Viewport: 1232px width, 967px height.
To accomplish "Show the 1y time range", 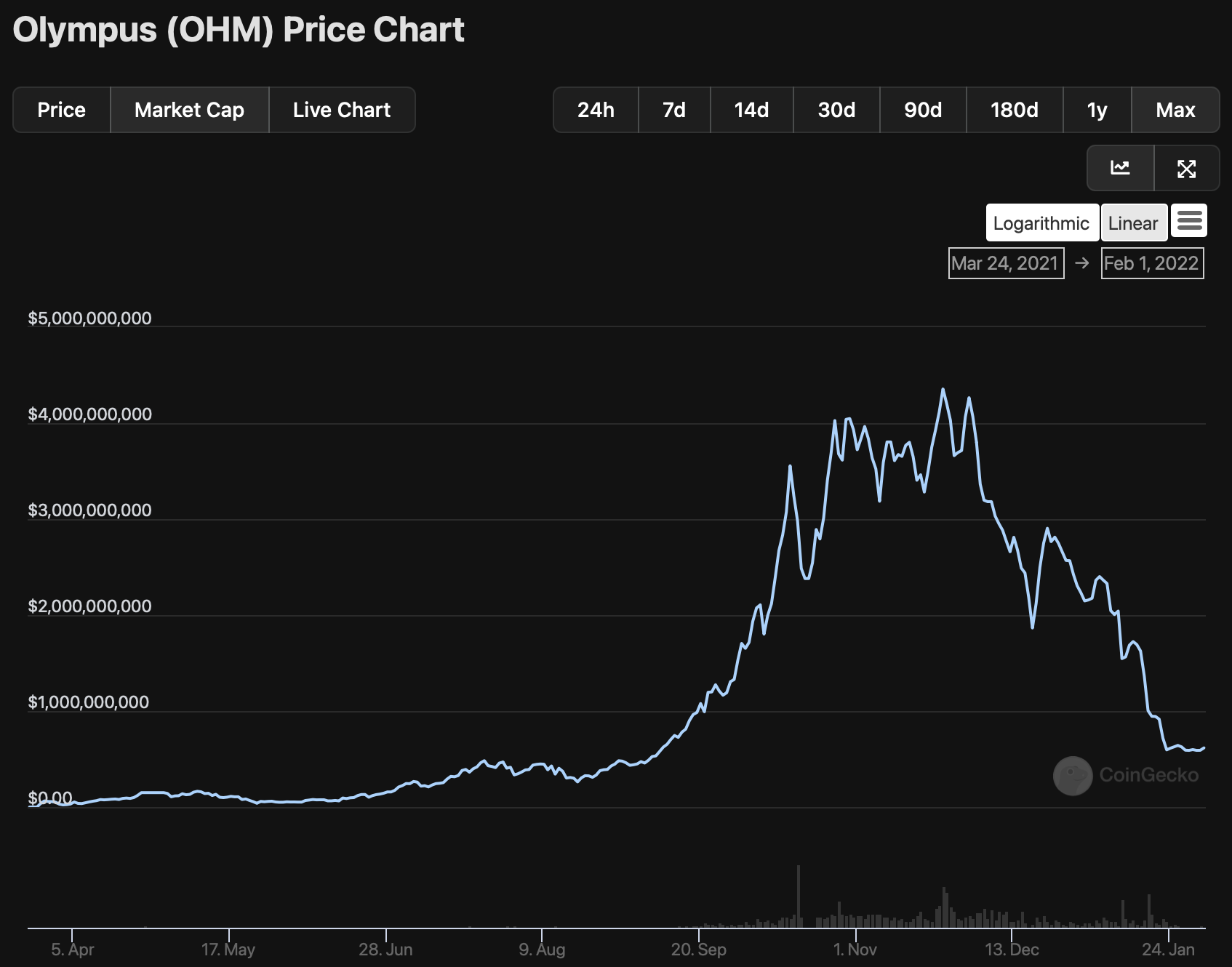I will [1097, 110].
